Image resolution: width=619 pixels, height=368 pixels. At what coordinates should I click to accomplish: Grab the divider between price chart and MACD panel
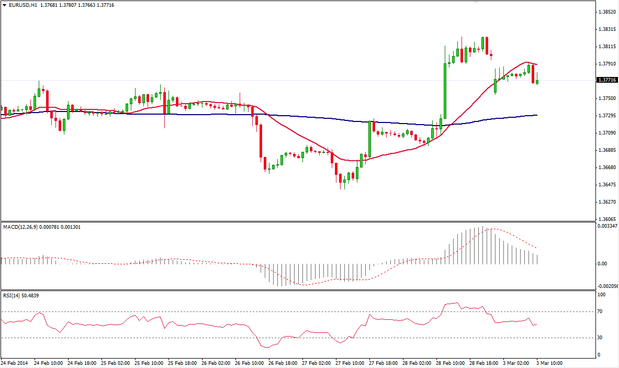pos(298,222)
